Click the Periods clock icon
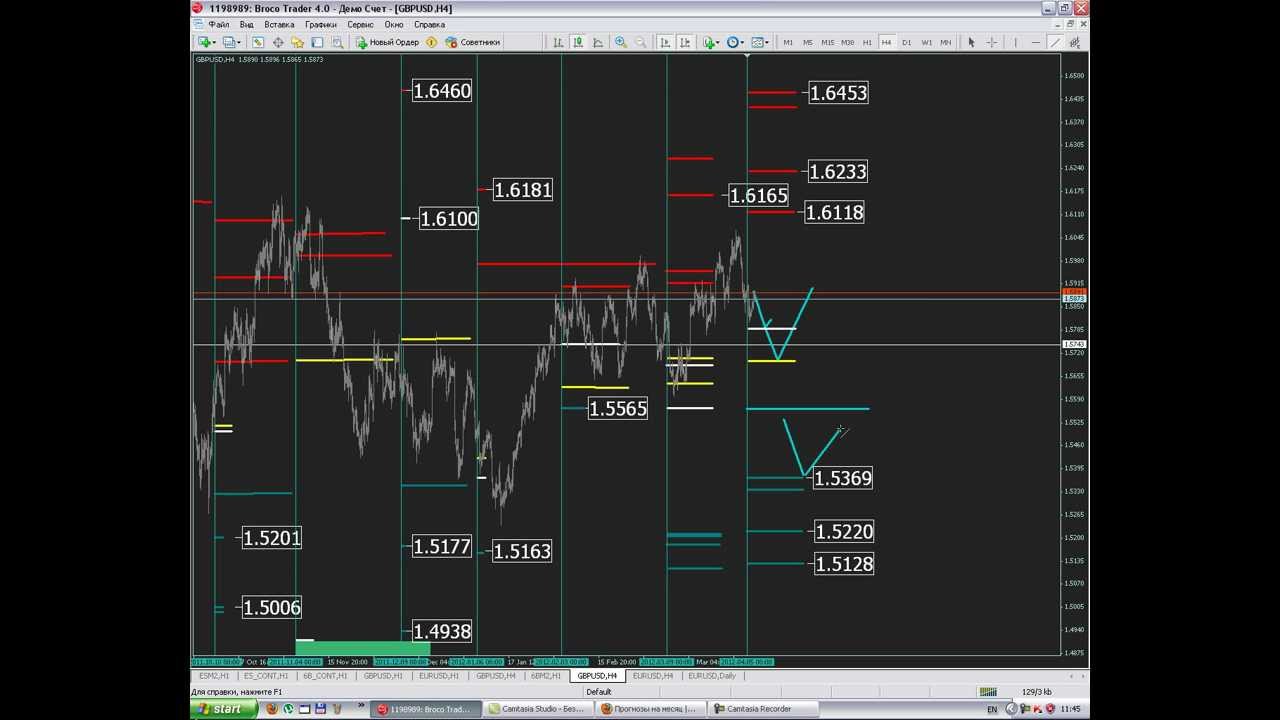 (x=734, y=42)
